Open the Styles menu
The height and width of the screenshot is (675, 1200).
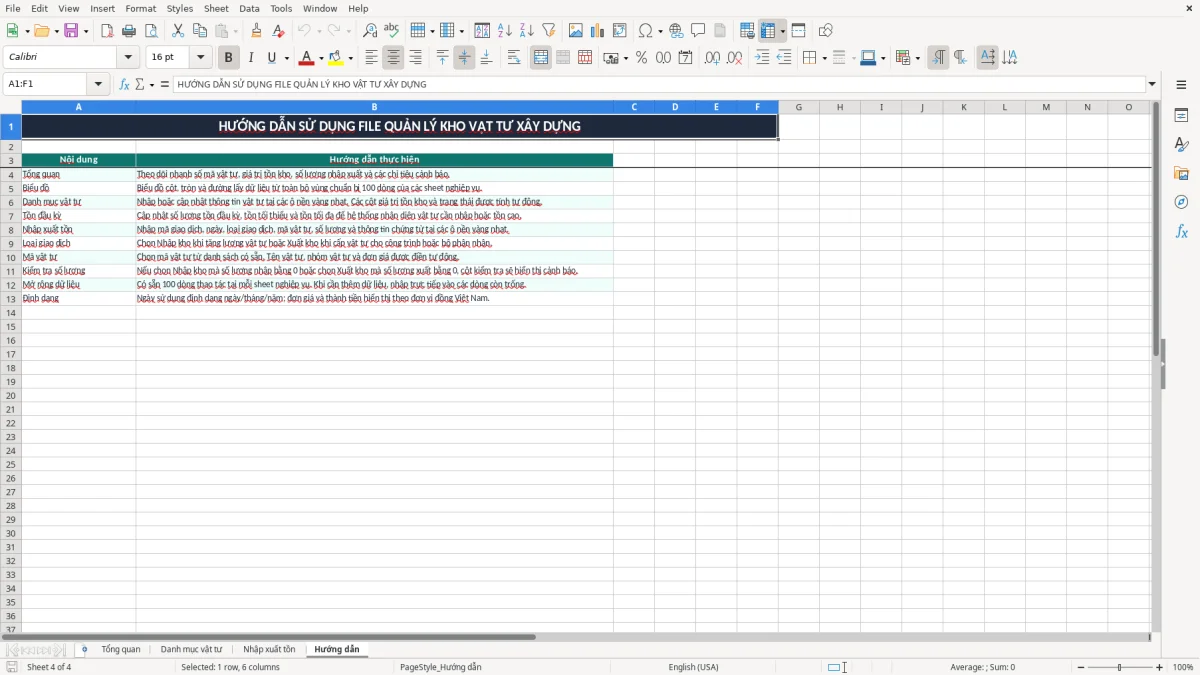[180, 8]
